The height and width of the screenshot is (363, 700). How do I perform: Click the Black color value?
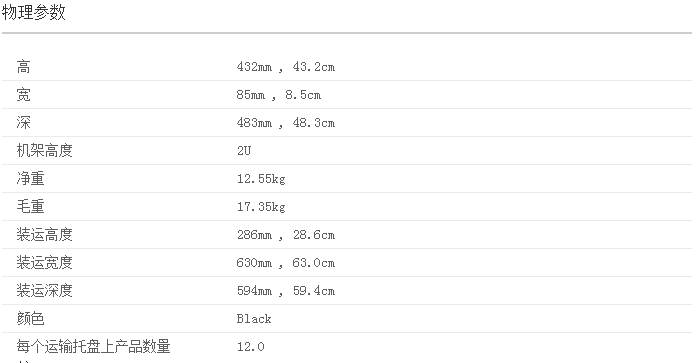(x=254, y=319)
